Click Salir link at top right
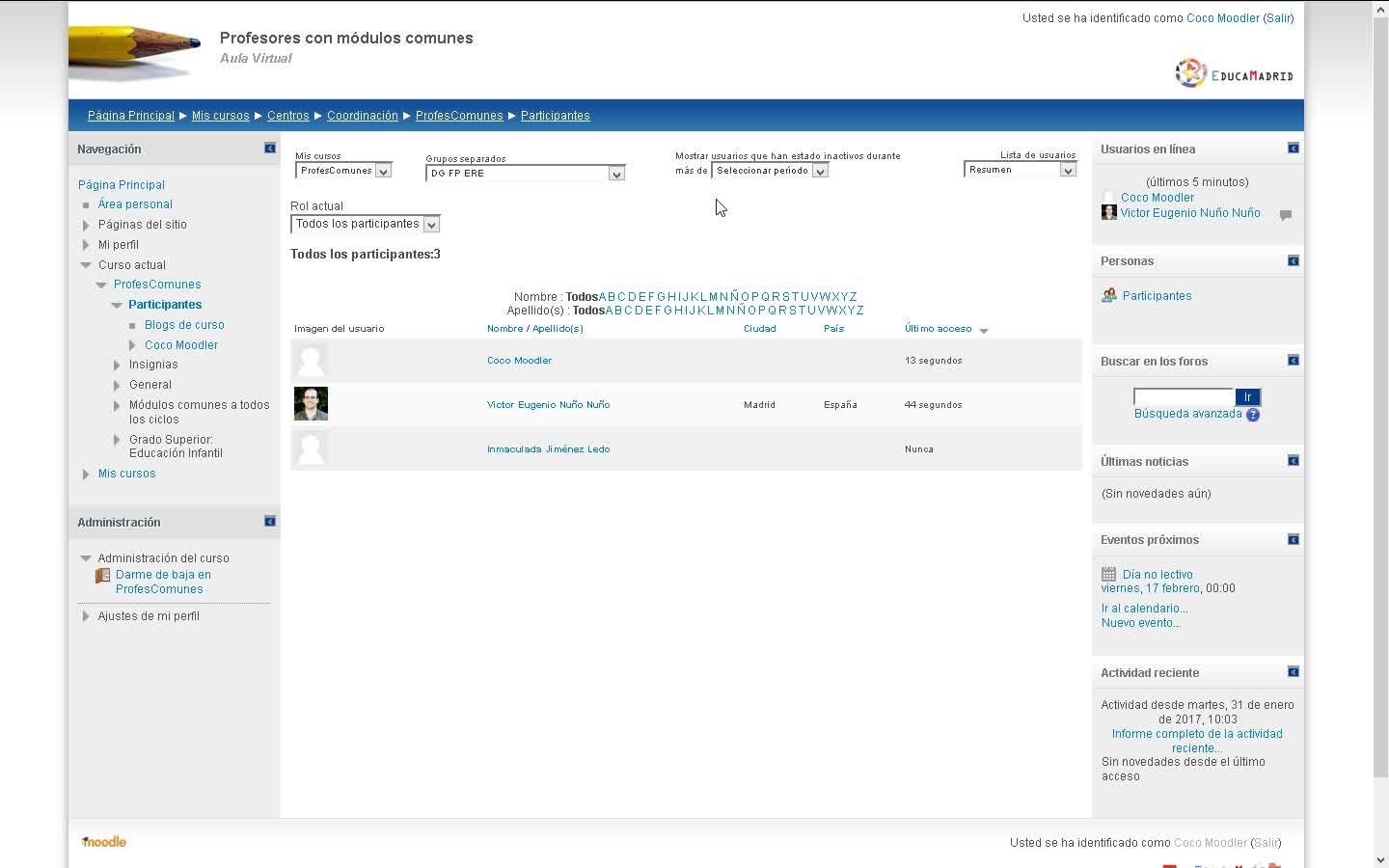 point(1279,18)
